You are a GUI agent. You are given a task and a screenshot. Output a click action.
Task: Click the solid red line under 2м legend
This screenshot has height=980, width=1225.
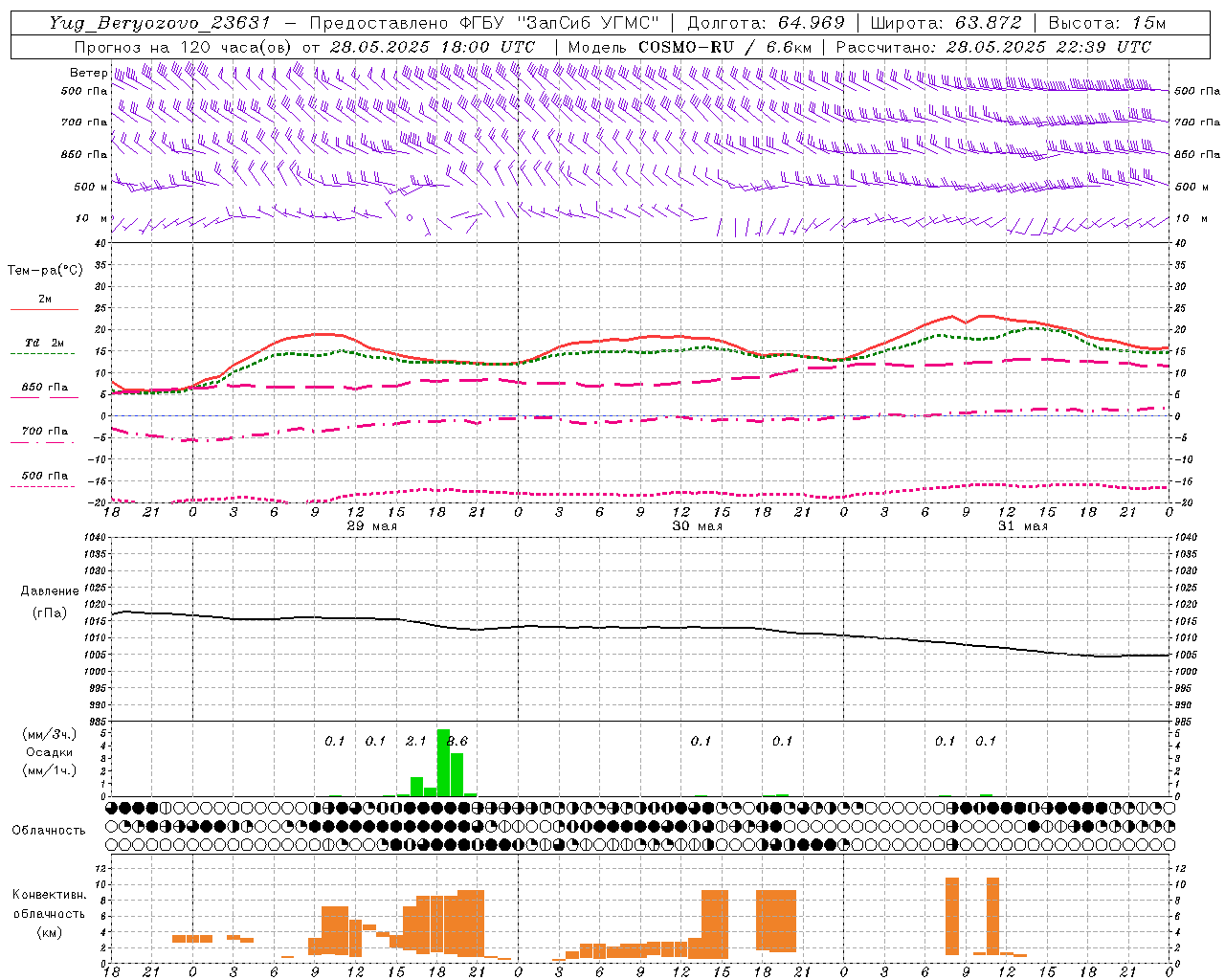[x=44, y=309]
